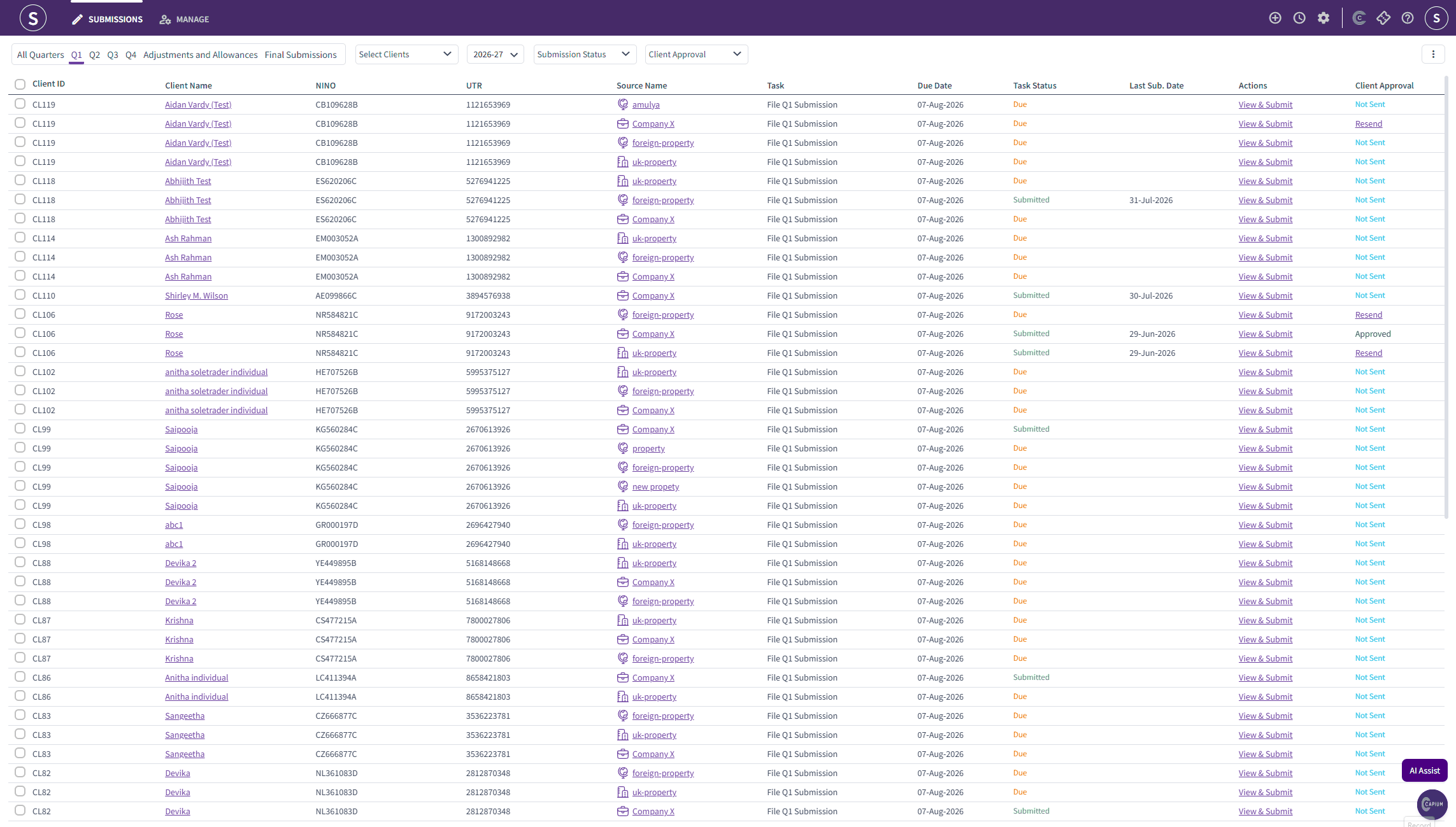Tick the checkbox for the amulya source row
The image size is (1456, 827).
pos(20,104)
